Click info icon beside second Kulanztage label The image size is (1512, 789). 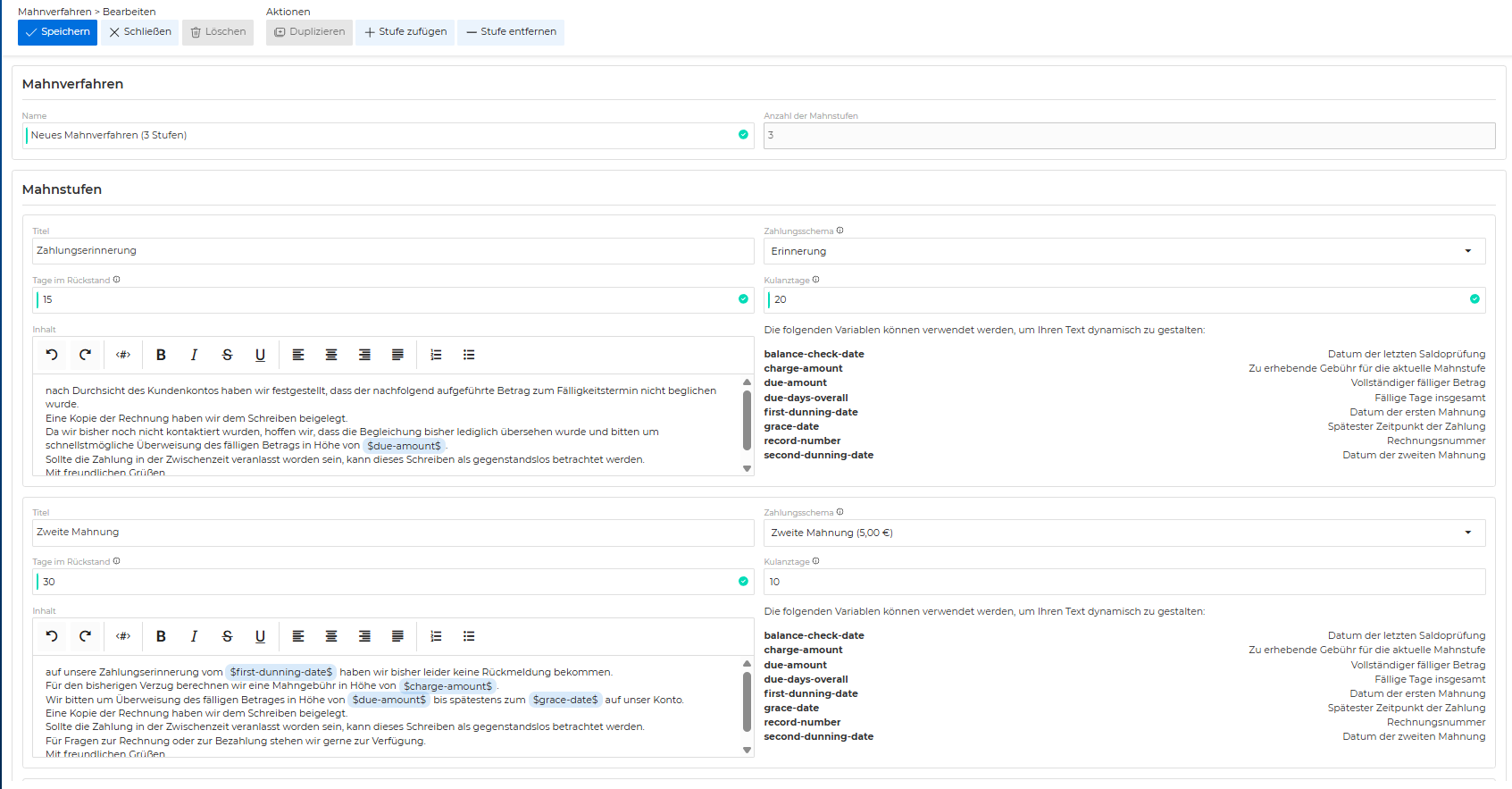click(x=815, y=561)
